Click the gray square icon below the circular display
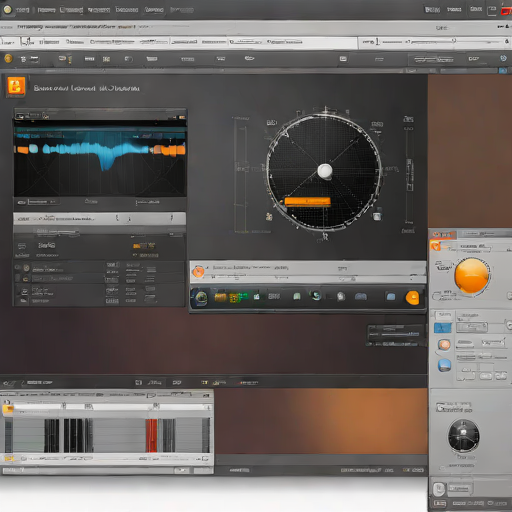Image resolution: width=512 pixels, height=512 pixels. [x=377, y=216]
